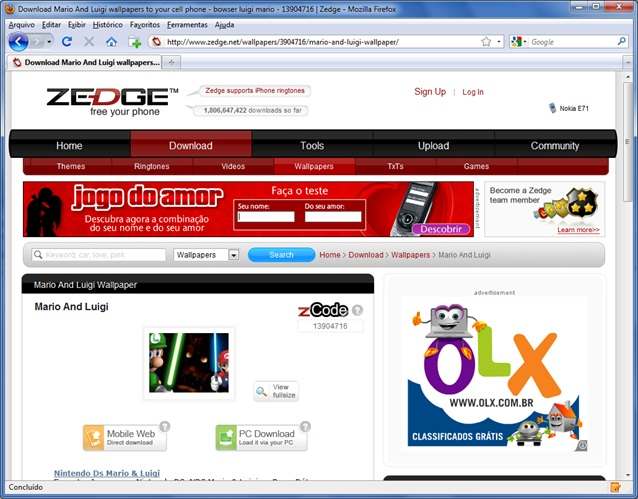Select the Games sub-tab
Viewport: 638px width, 499px height.
(x=476, y=166)
